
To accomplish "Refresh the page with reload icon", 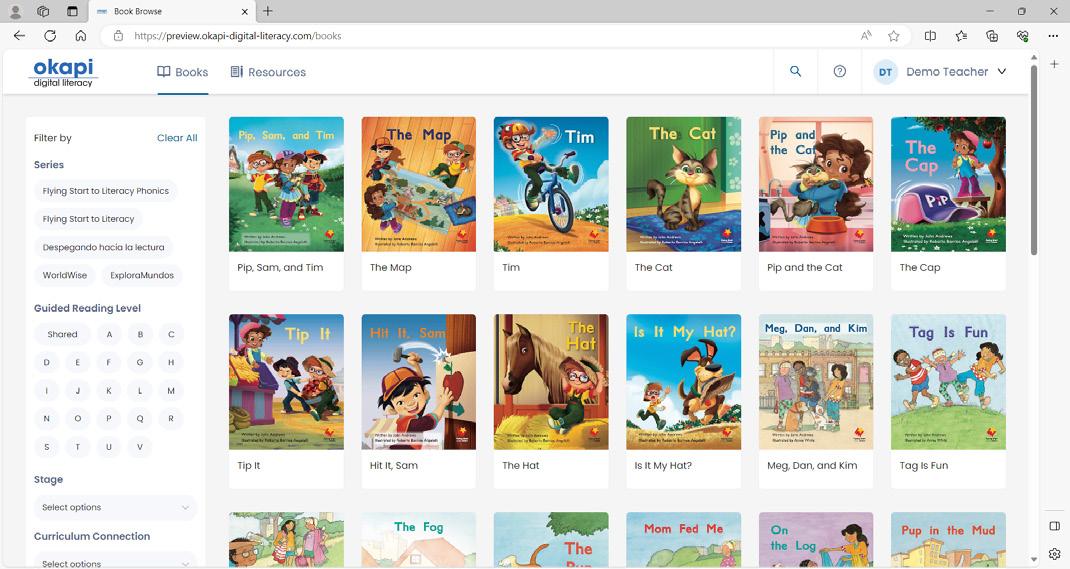I will [x=50, y=35].
